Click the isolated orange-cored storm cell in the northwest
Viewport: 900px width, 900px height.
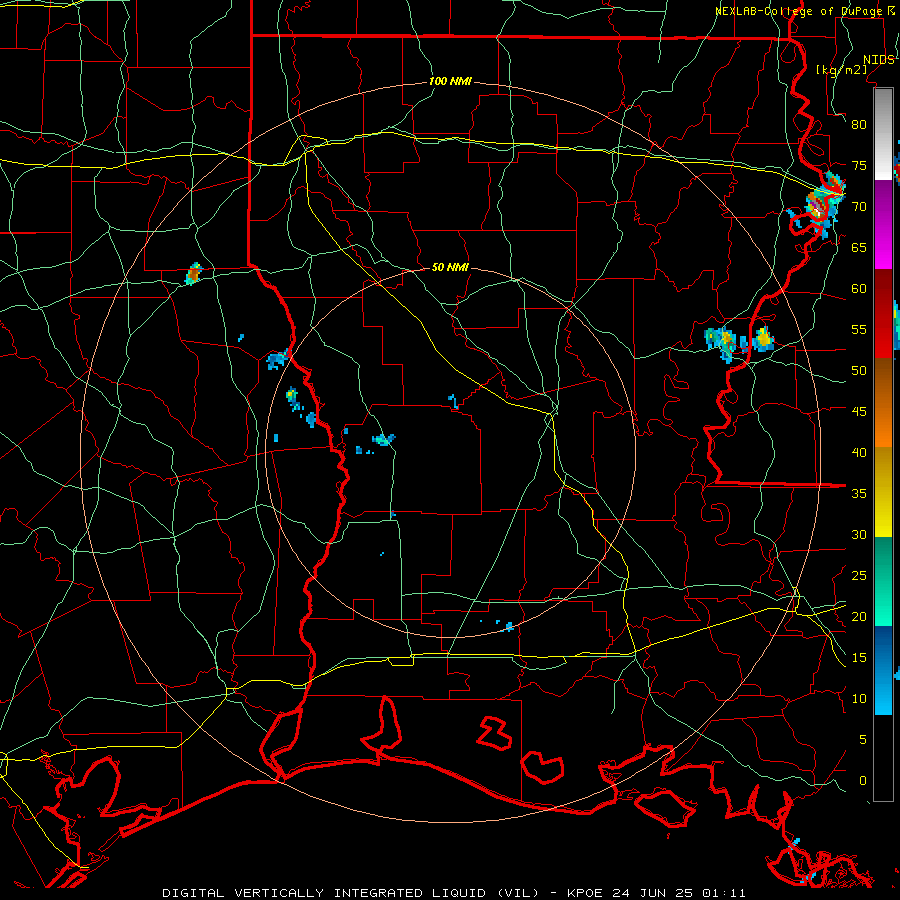tap(194, 274)
